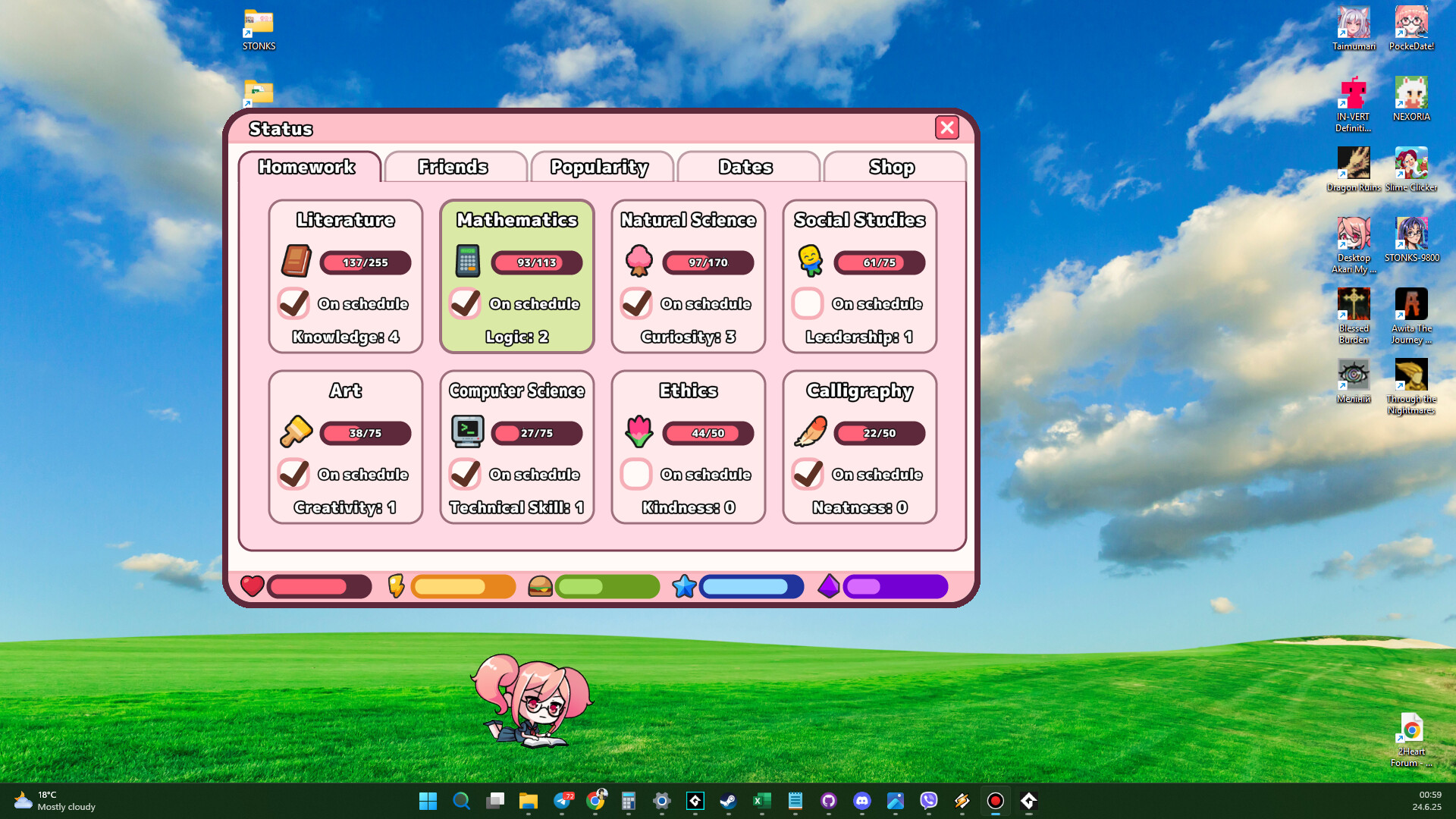Enable On schedule for Ethics
Viewport: 1456px width, 819px height.
click(x=636, y=474)
